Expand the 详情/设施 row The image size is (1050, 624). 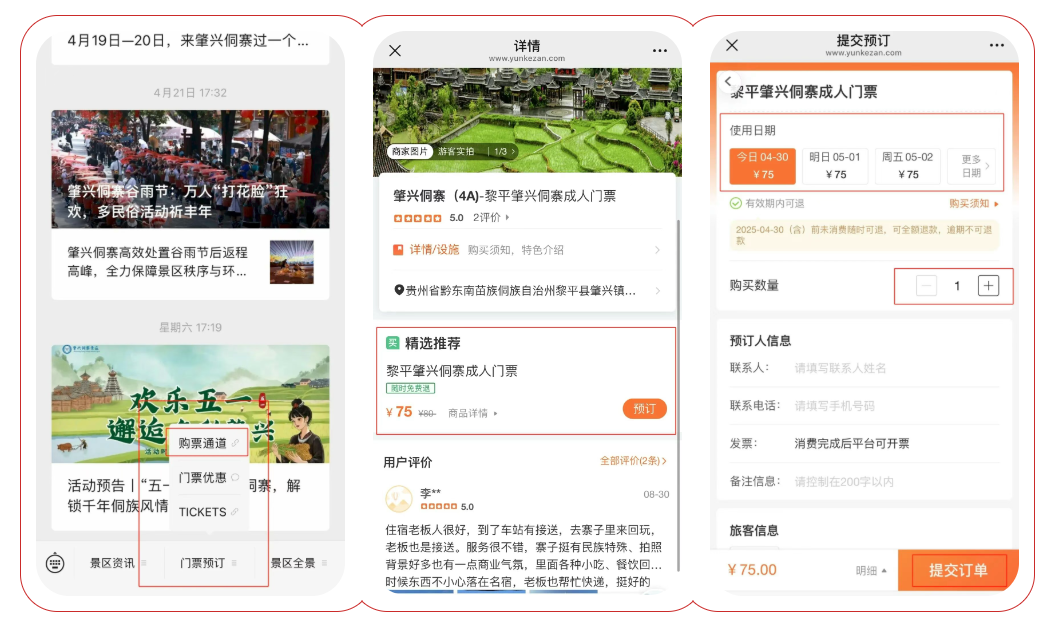526,250
